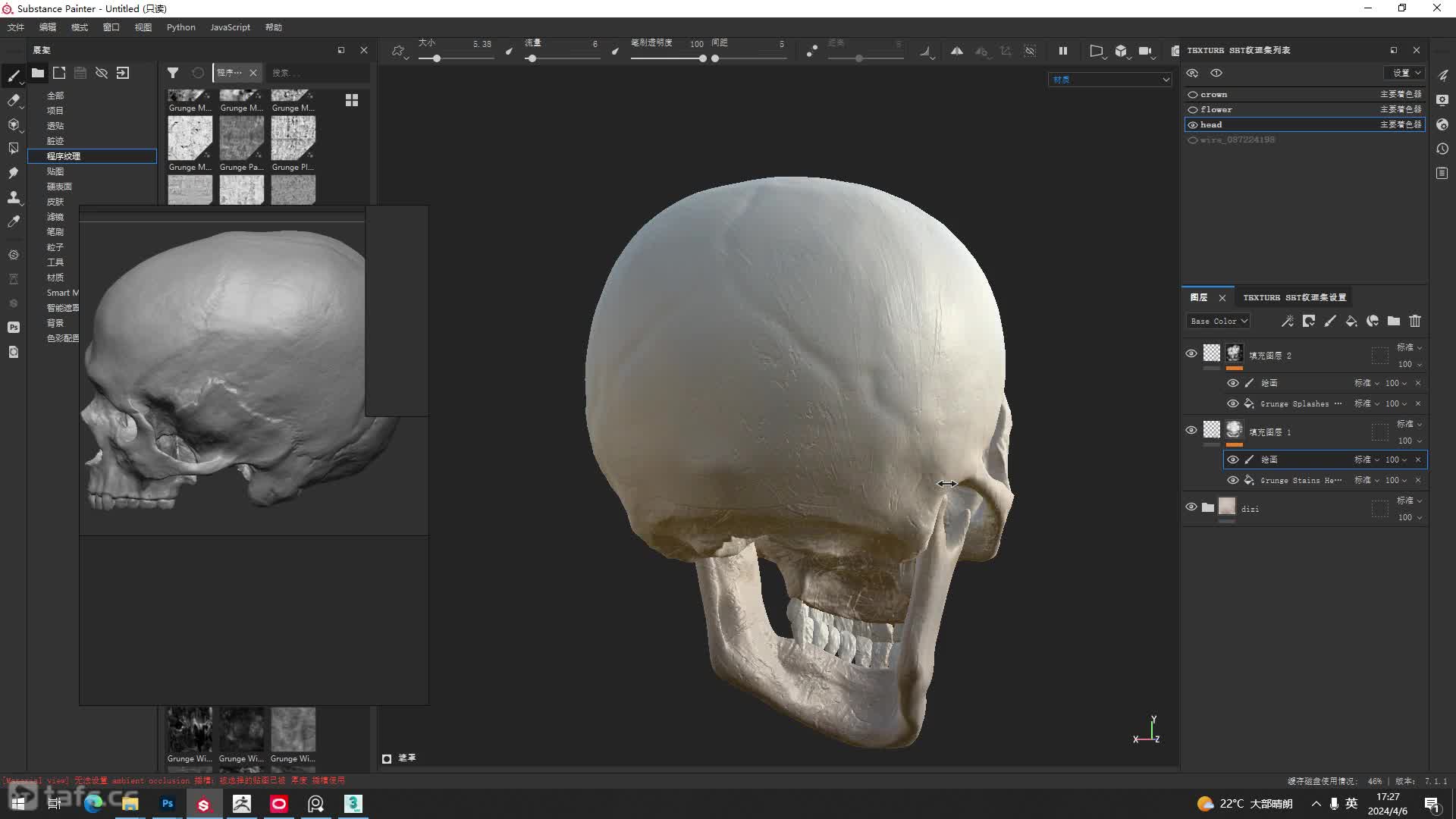The height and width of the screenshot is (819, 1456).
Task: Adjust the brush 大小 size slider
Action: pos(455,58)
